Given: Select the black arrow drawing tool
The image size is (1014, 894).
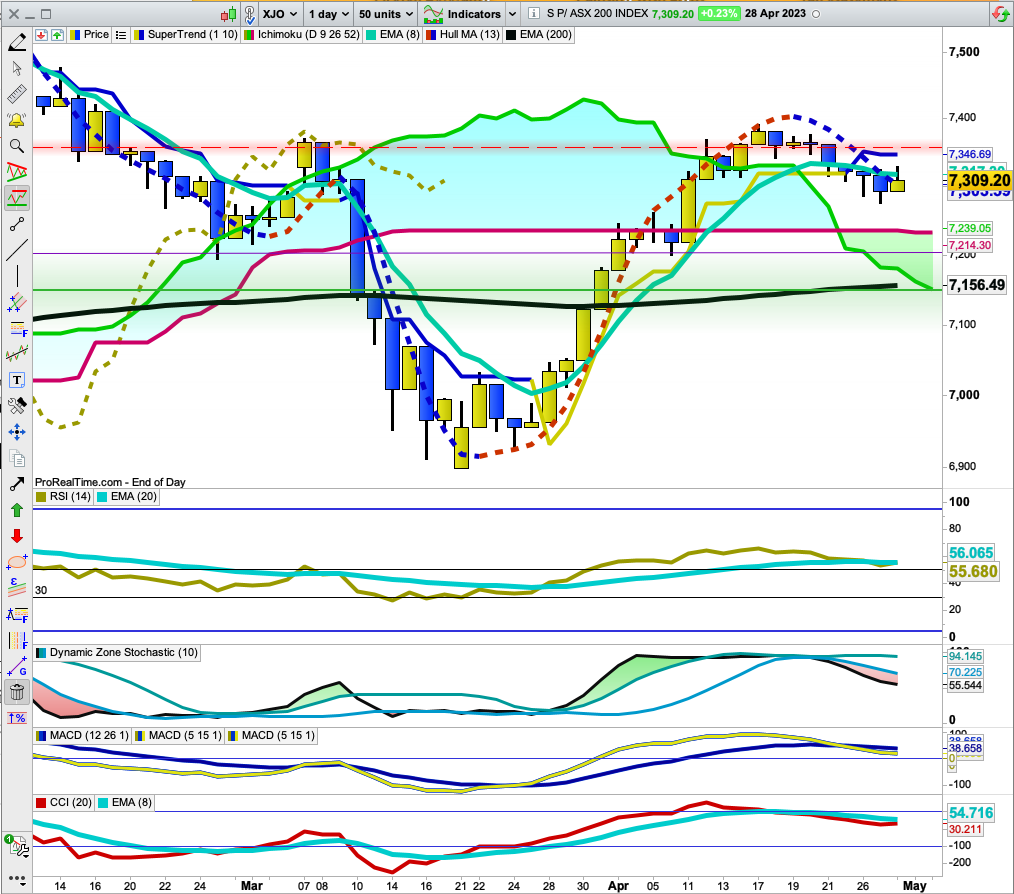Looking at the screenshot, I should click(17, 484).
